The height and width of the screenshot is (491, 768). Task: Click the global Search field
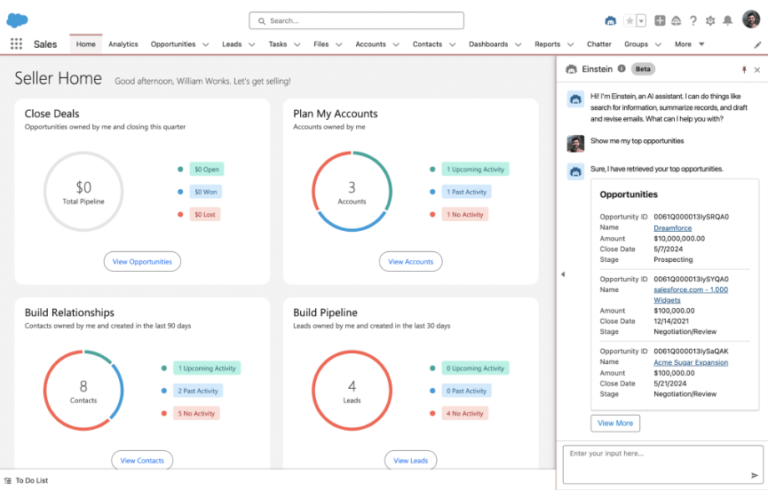[356, 20]
